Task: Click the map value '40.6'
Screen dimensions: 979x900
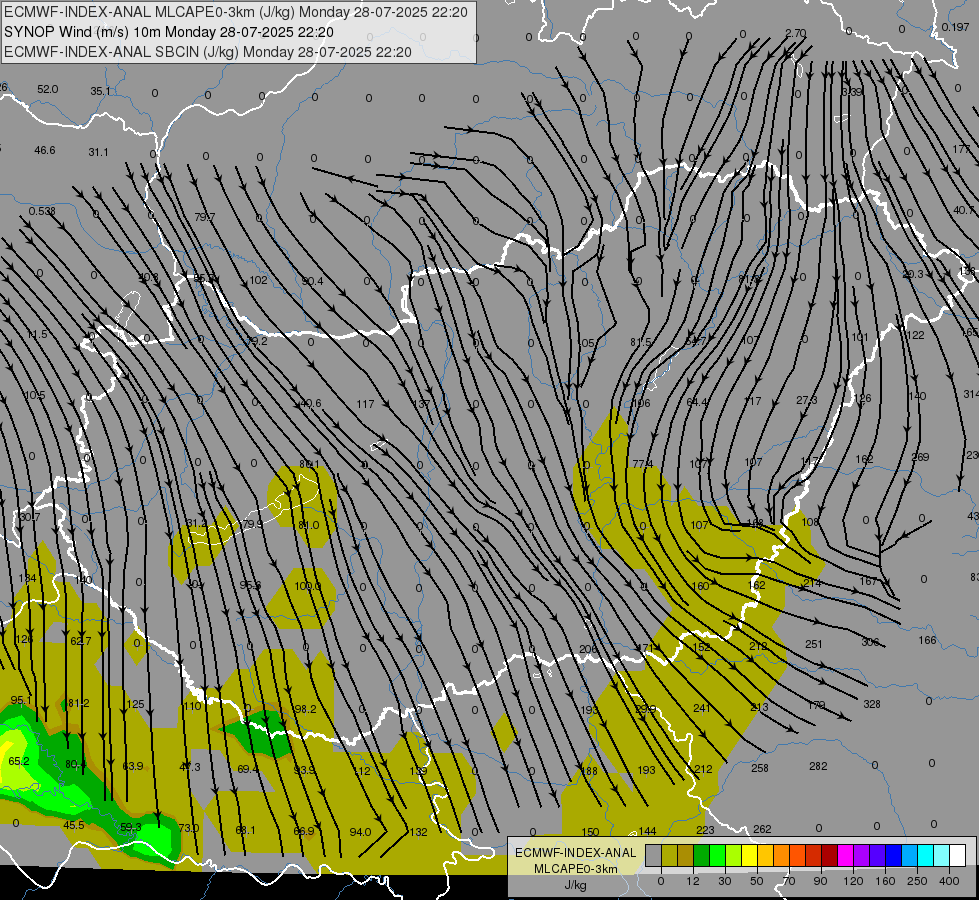Action: pyautogui.click(x=310, y=403)
